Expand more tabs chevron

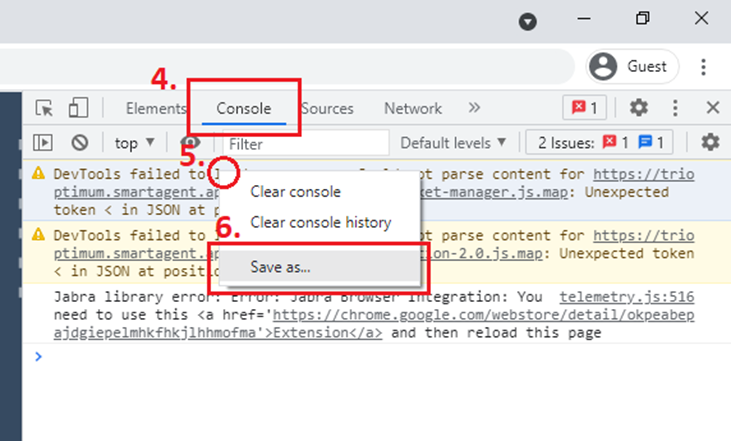point(474,108)
